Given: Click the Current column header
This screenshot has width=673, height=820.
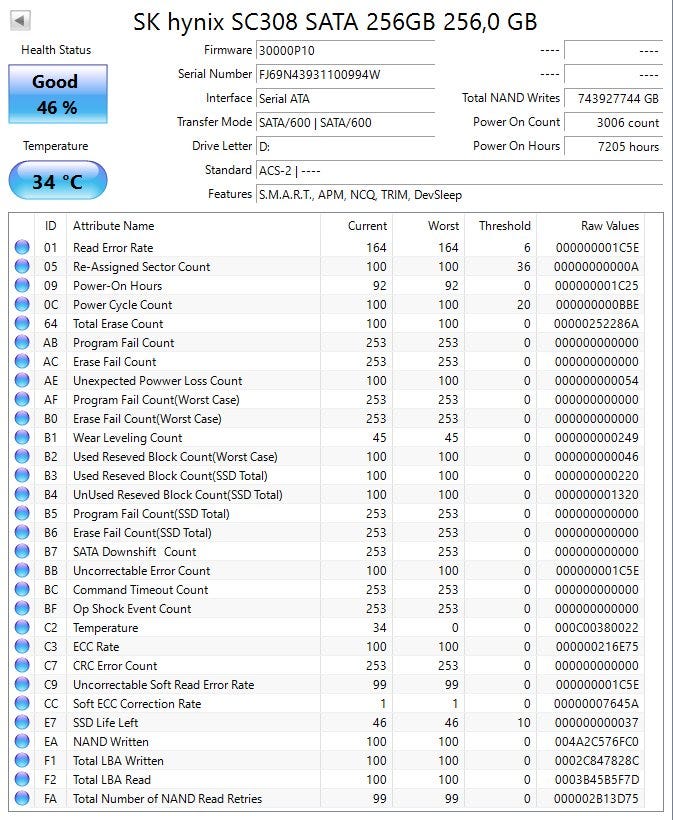Looking at the screenshot, I should [x=357, y=226].
